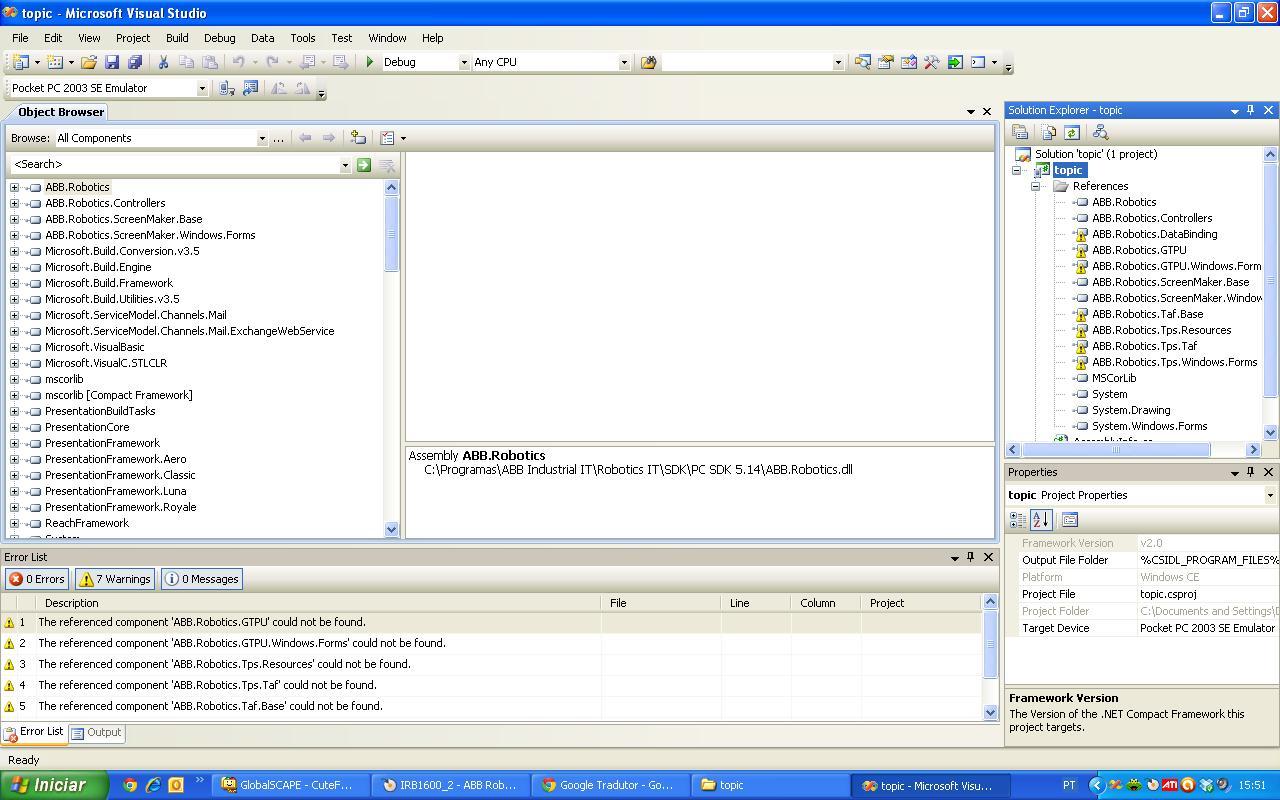Save the current file with the Save icon
The width and height of the screenshot is (1280, 800).
pos(112,62)
